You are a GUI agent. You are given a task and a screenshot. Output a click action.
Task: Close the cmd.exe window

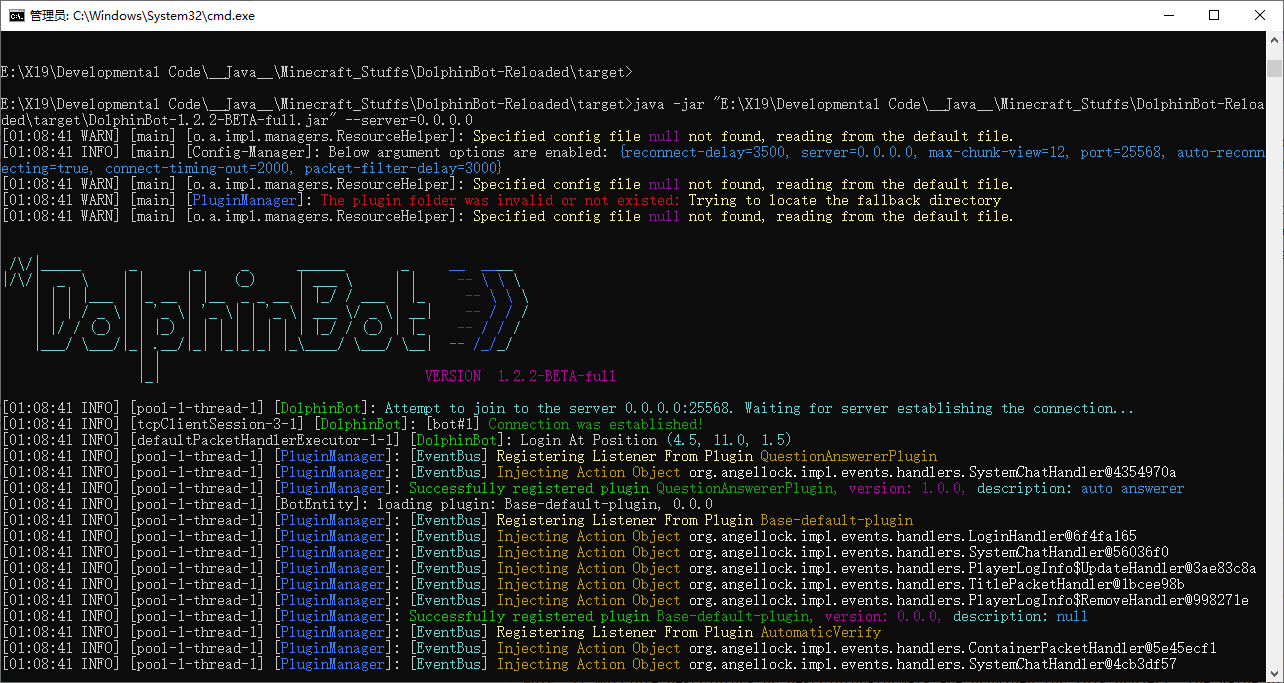[1260, 15]
